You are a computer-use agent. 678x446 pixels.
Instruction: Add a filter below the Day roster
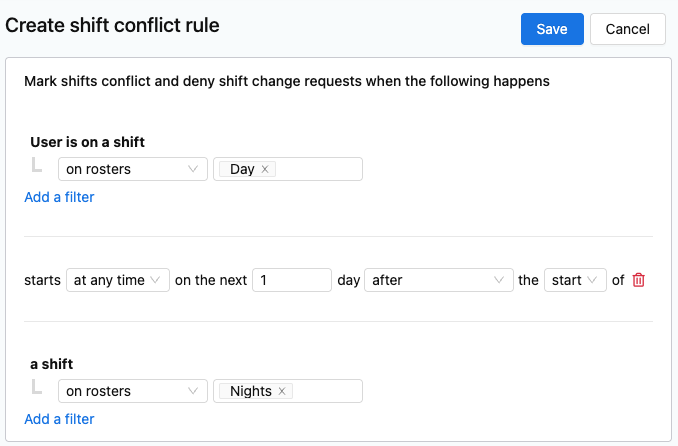click(59, 197)
